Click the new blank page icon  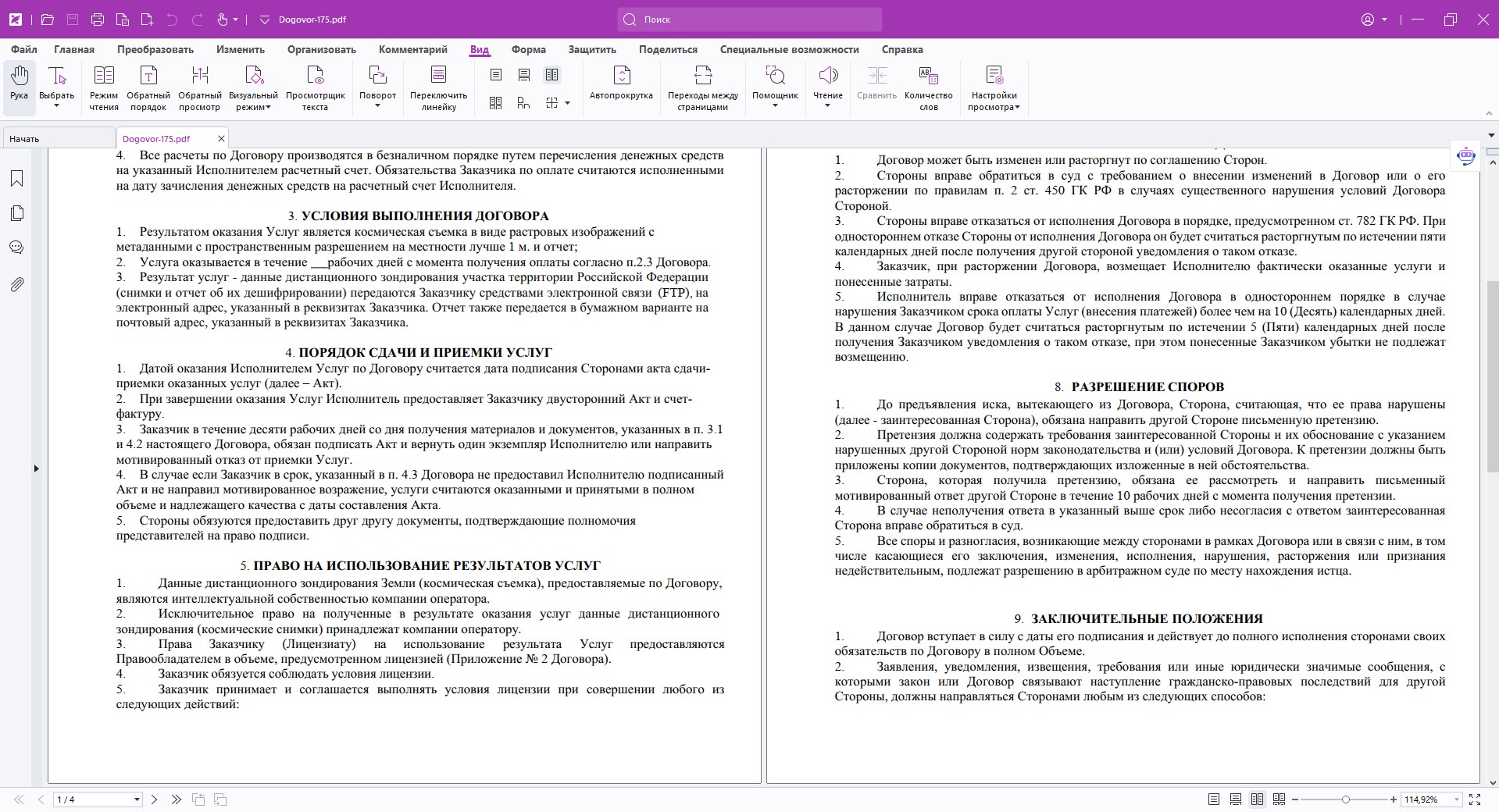[147, 20]
